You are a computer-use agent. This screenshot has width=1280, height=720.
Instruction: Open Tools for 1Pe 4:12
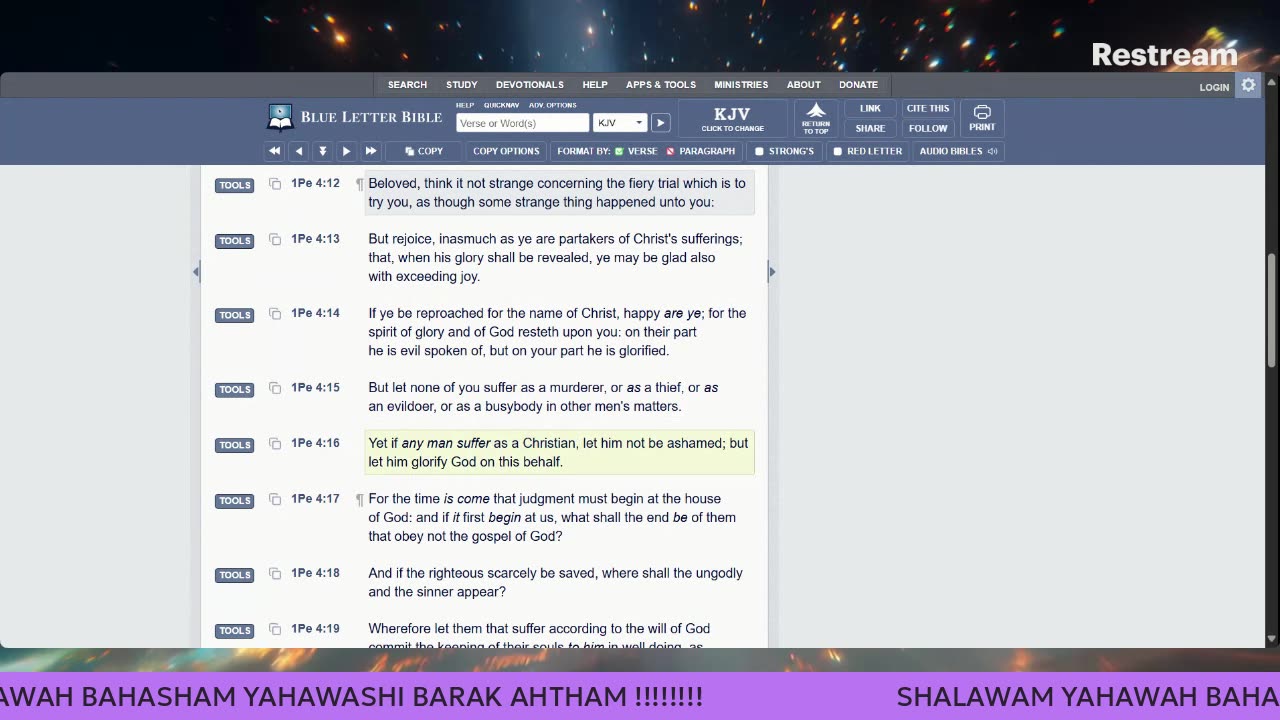(x=235, y=185)
